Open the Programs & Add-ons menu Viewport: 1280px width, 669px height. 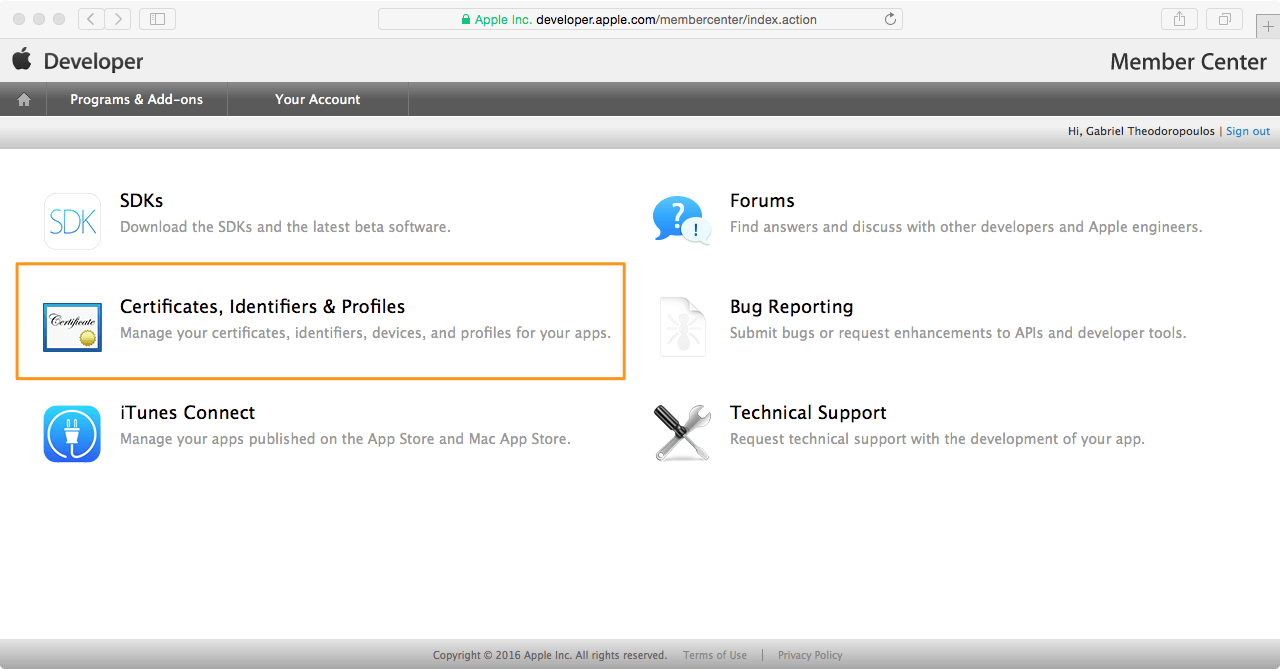[136, 99]
